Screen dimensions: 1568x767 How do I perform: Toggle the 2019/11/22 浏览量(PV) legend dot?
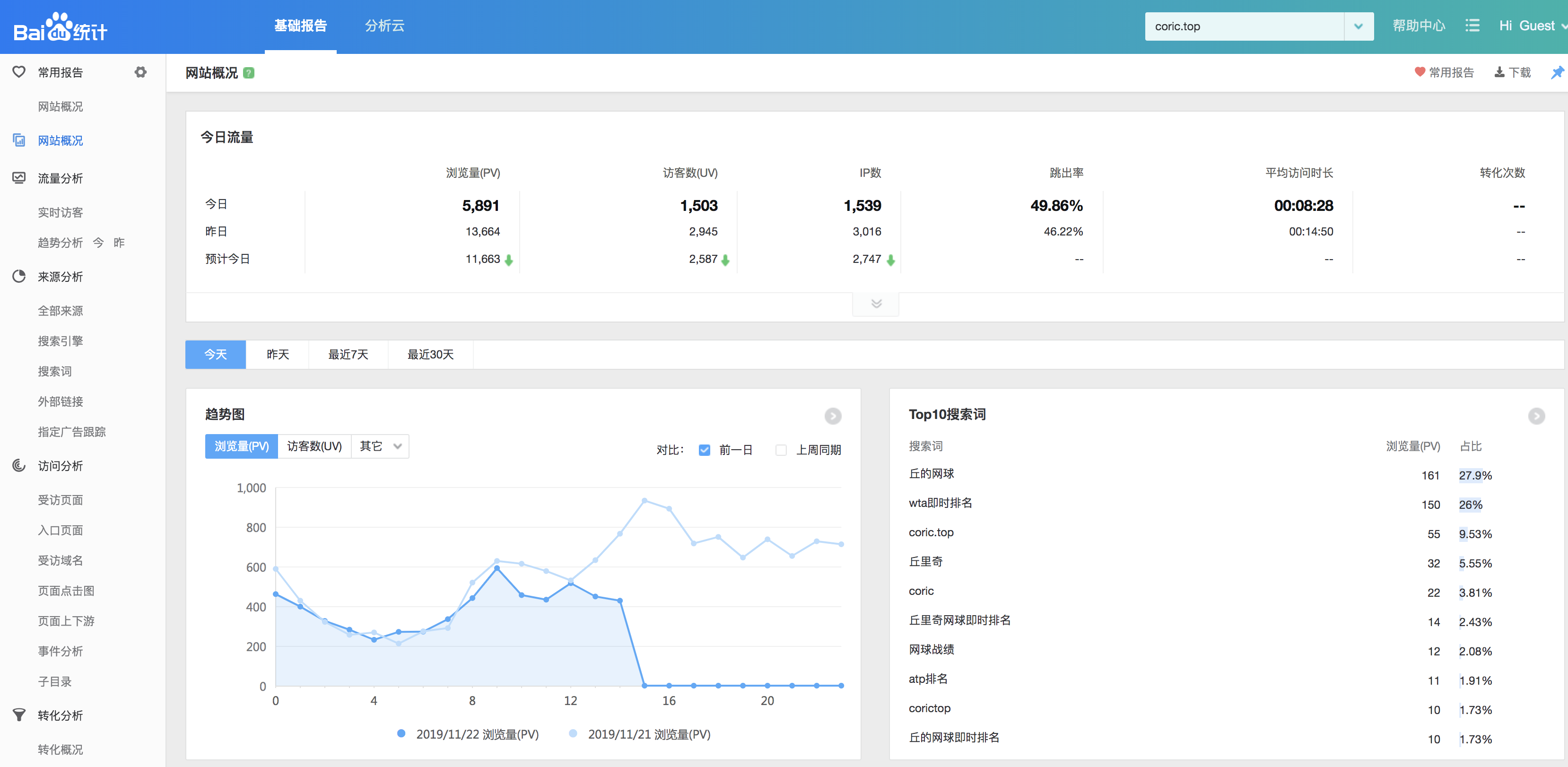tap(401, 733)
